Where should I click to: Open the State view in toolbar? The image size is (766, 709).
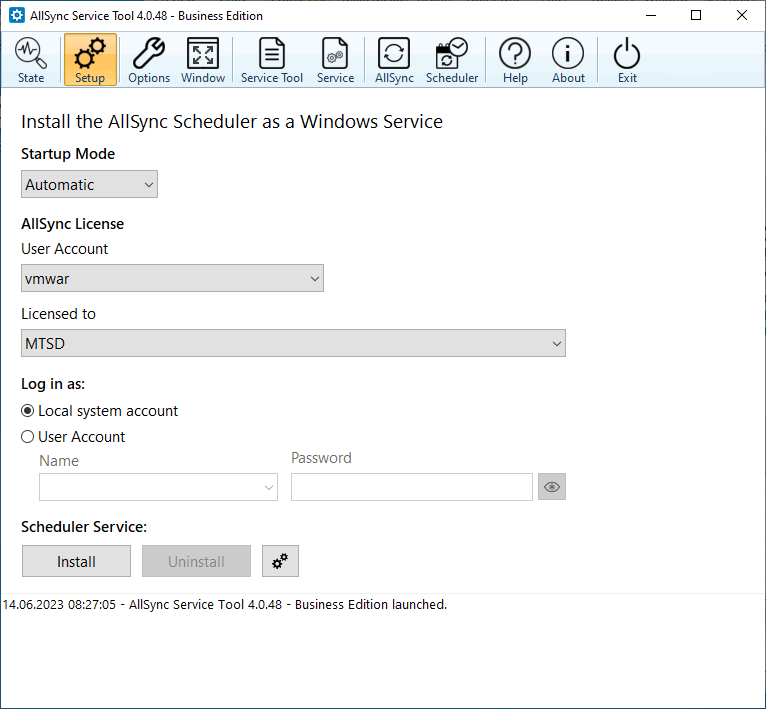pyautogui.click(x=31, y=60)
